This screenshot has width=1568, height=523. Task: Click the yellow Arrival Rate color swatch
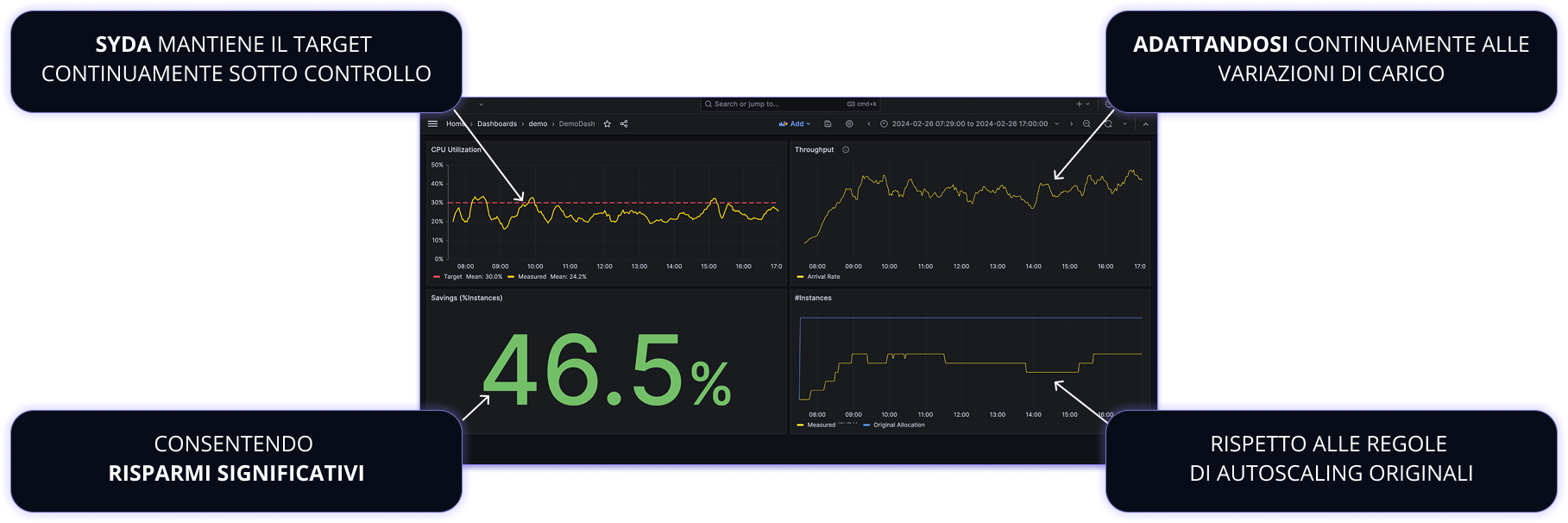(800, 277)
